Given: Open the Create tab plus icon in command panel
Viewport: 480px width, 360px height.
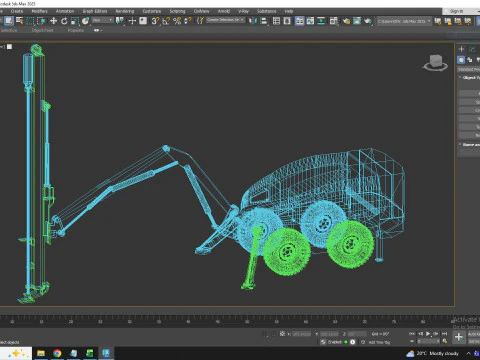Looking at the screenshot, I should pos(461,49).
